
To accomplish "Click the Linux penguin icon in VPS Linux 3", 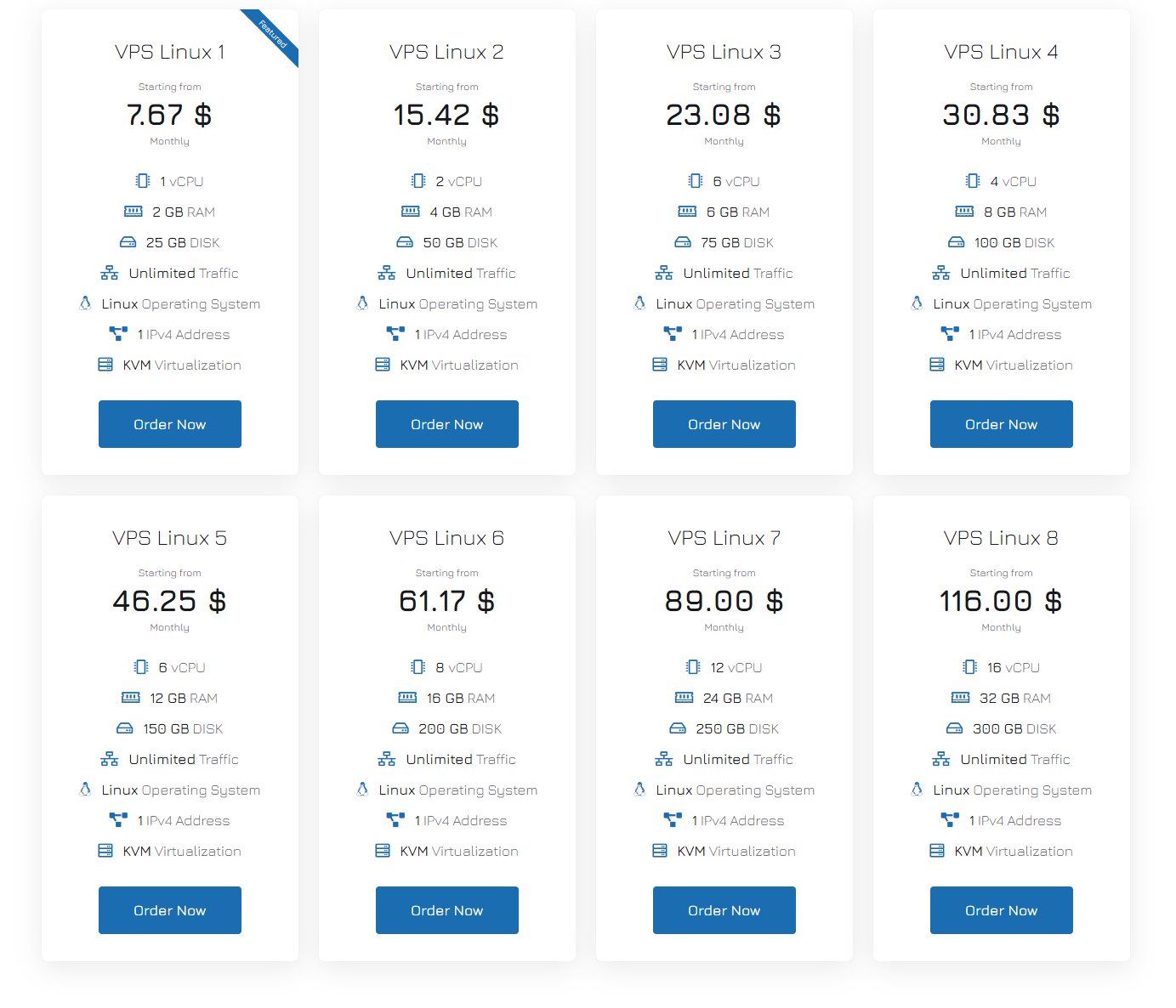I will [639, 303].
